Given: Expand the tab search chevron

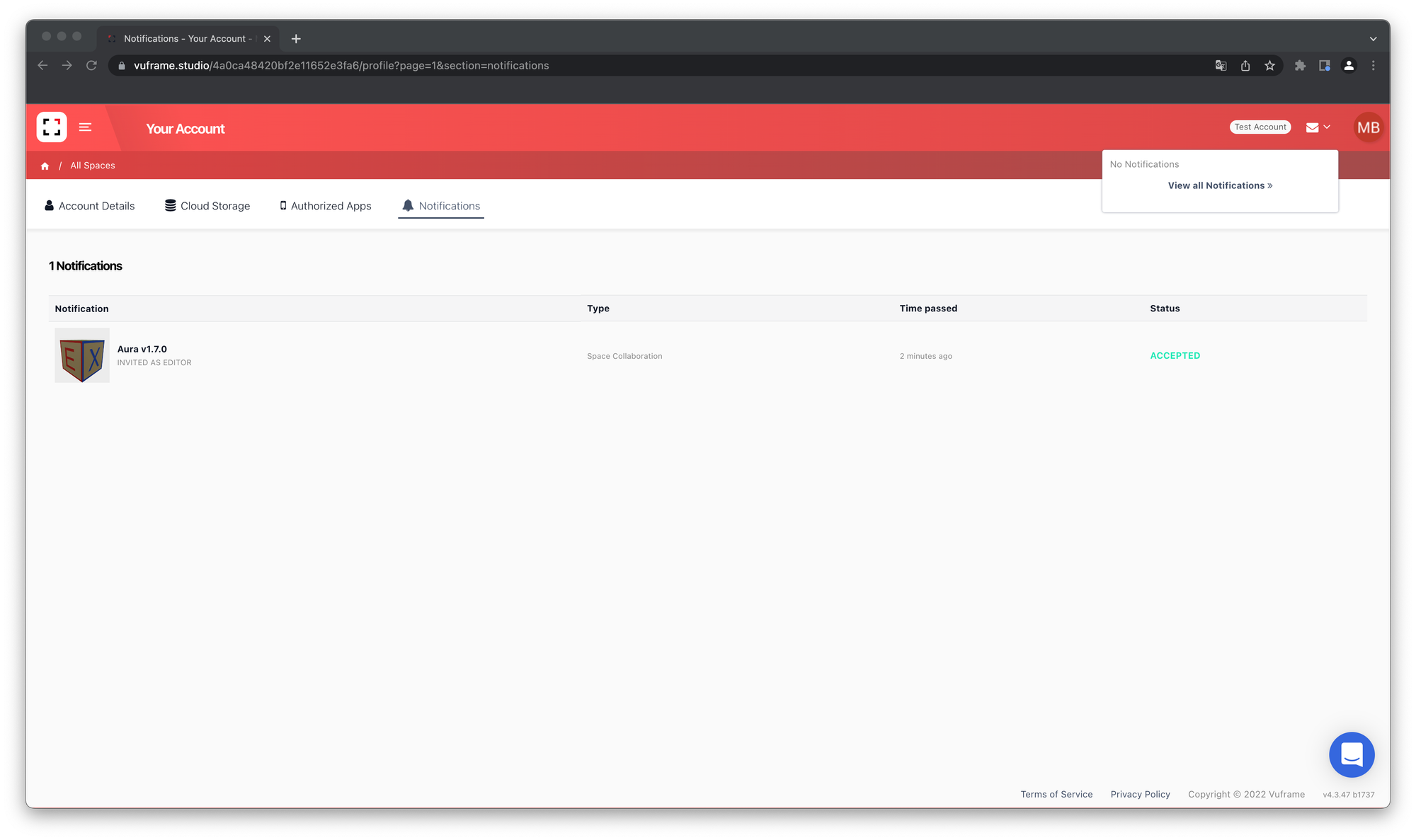Looking at the screenshot, I should (x=1373, y=39).
